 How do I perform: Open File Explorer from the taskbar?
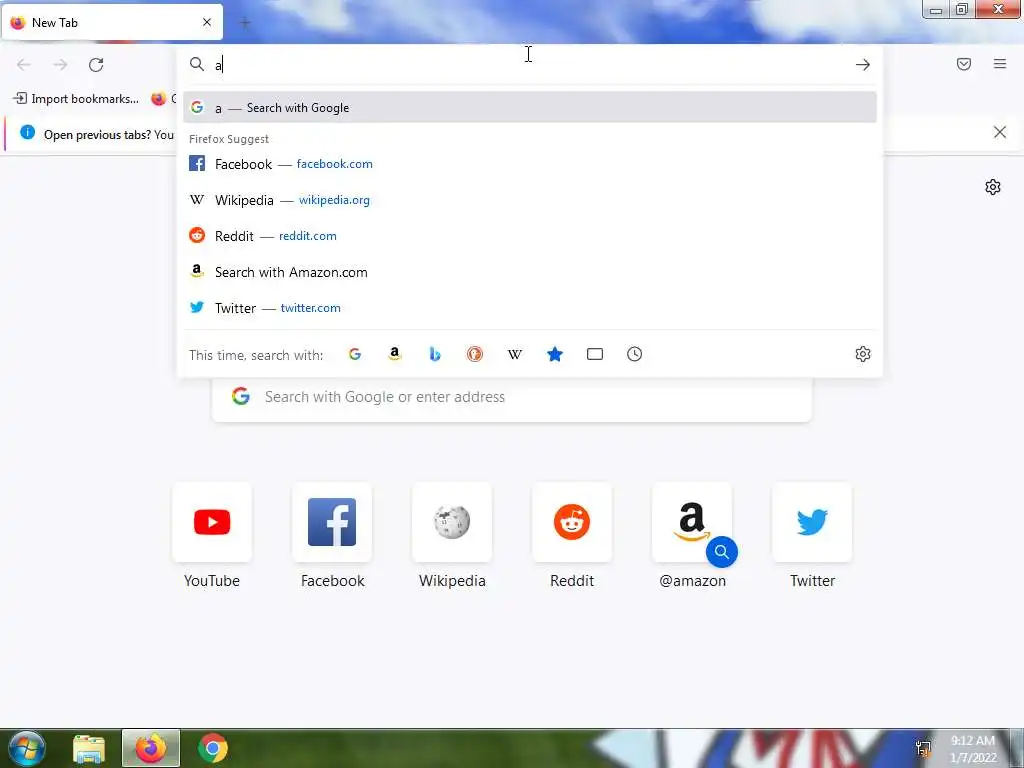(x=89, y=749)
